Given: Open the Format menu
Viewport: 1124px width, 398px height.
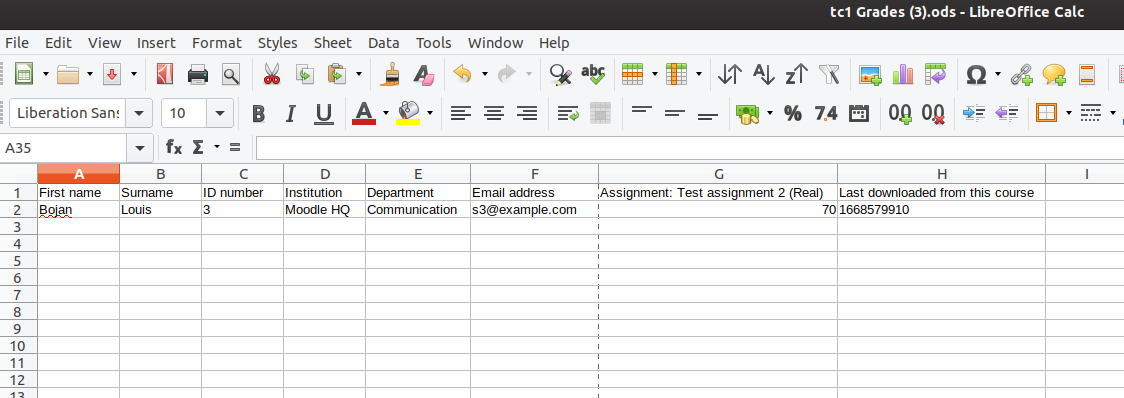Looking at the screenshot, I should coord(217,43).
